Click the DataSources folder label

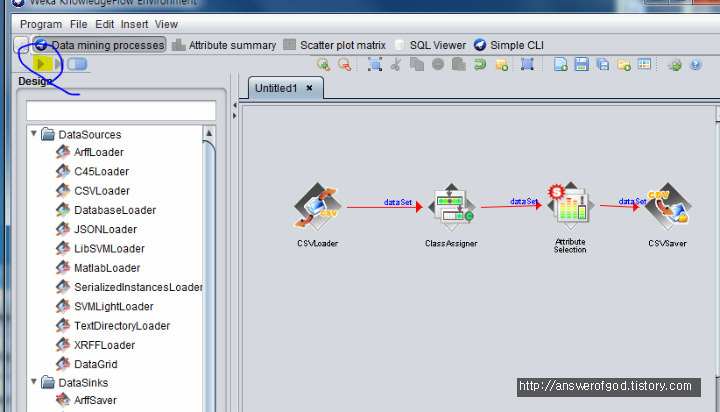(x=90, y=135)
